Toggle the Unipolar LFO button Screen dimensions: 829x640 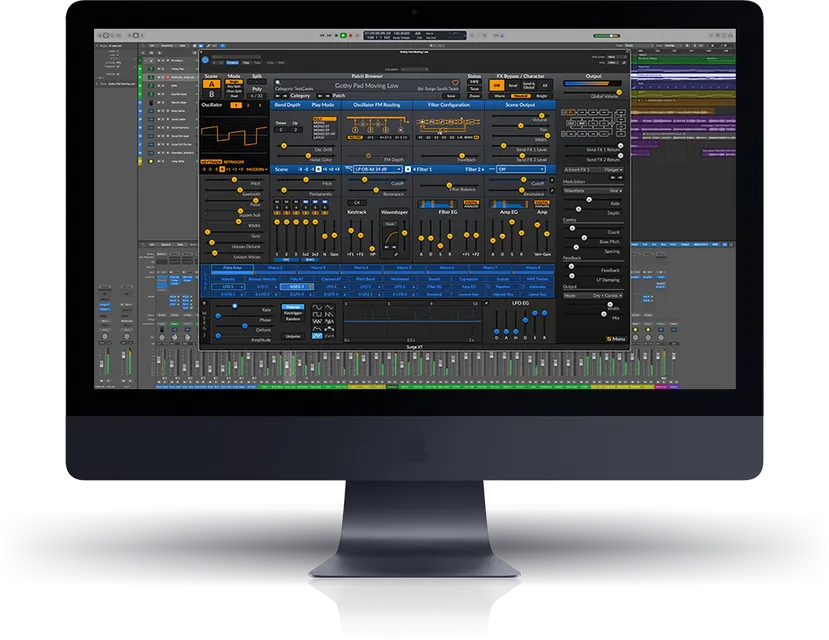point(293,336)
